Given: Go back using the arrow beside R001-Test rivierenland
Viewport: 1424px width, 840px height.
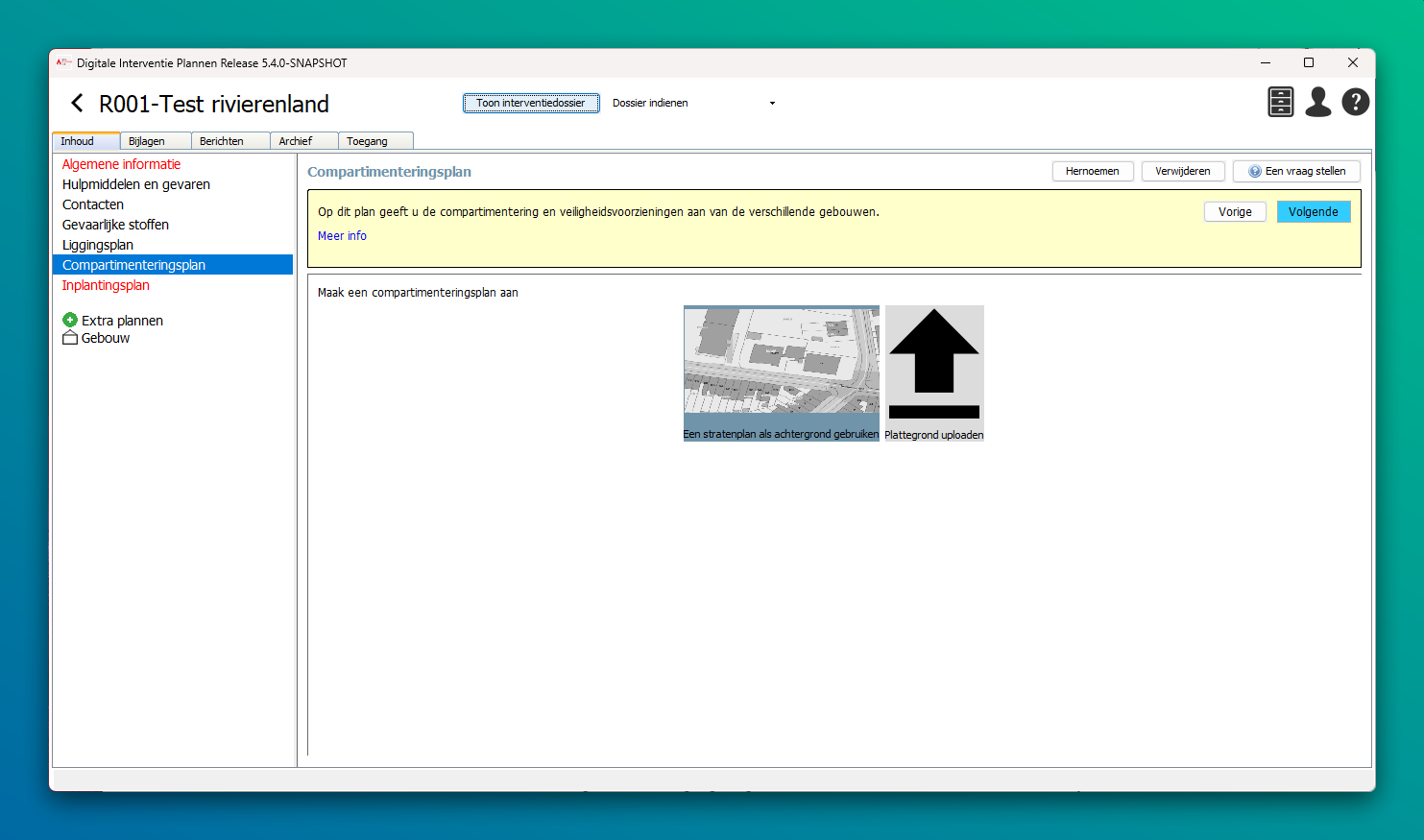Looking at the screenshot, I should click(77, 103).
